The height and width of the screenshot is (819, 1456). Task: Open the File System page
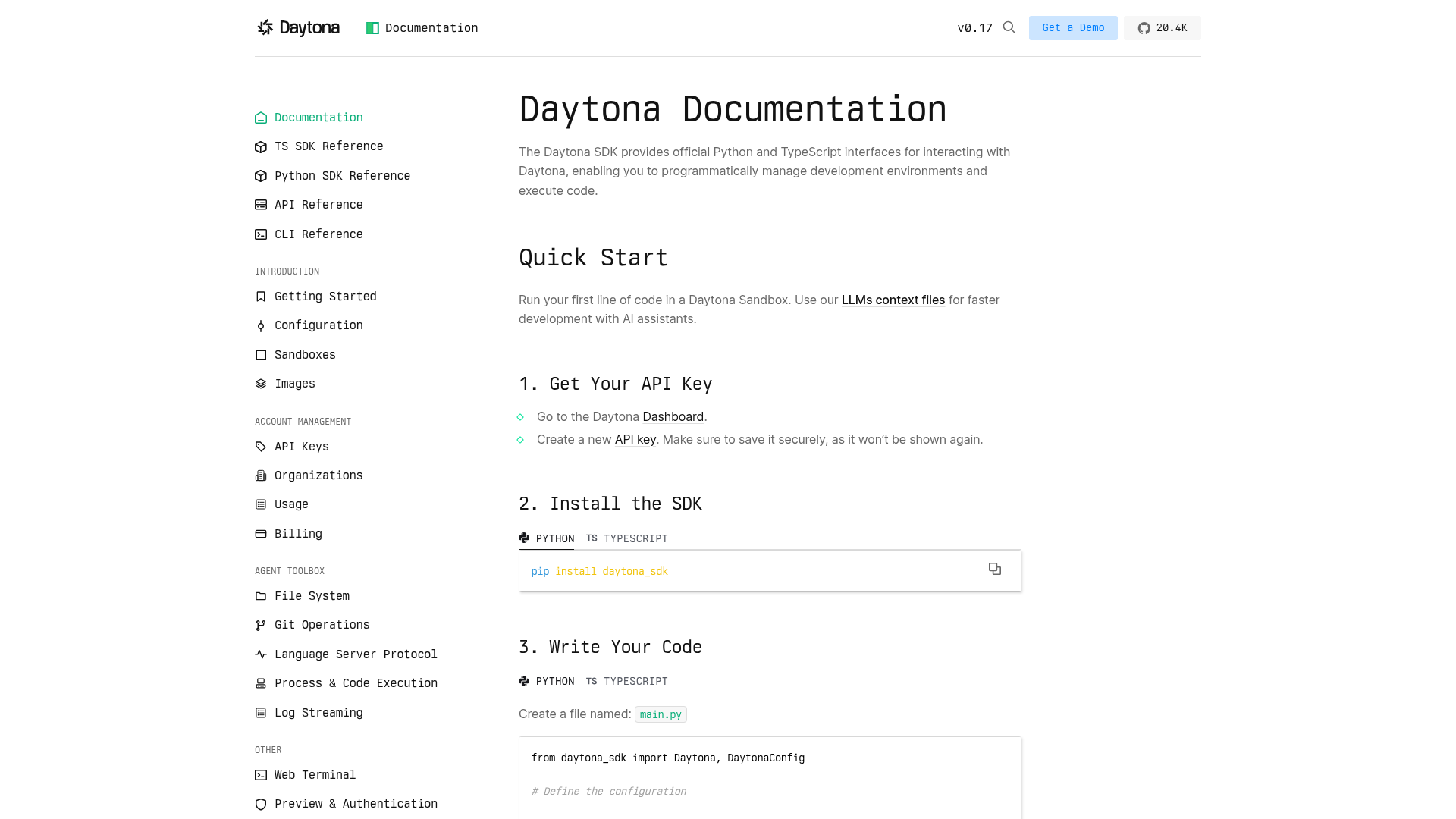pos(312,596)
